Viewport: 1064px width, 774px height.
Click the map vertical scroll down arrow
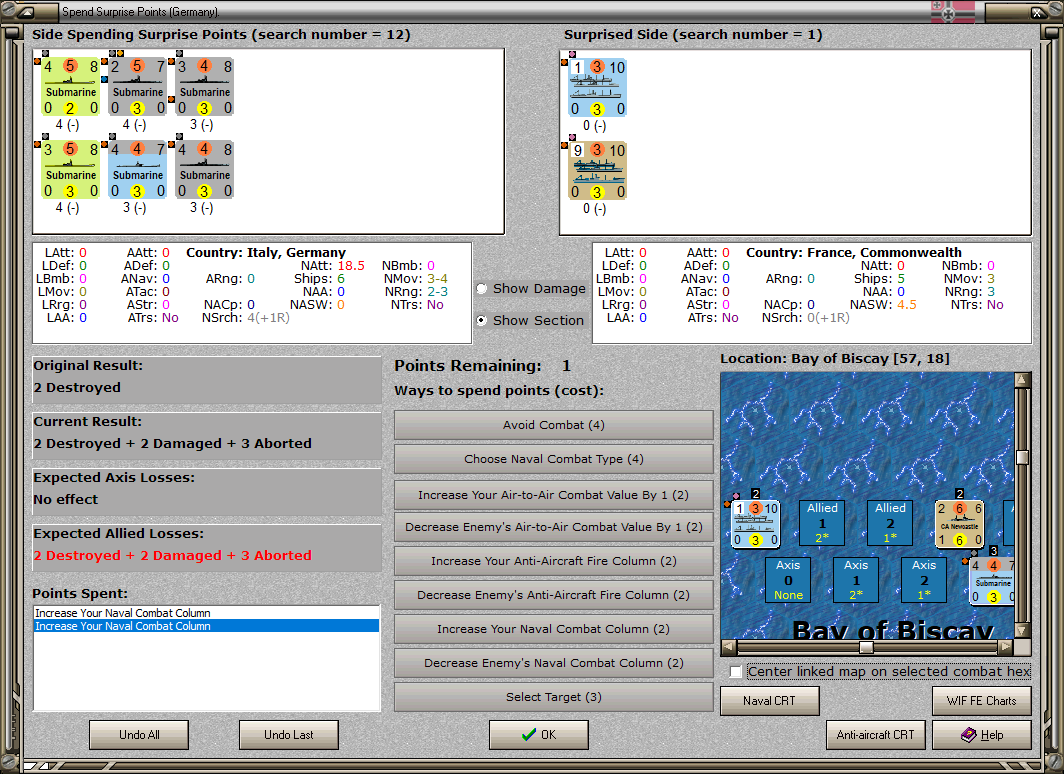1023,630
